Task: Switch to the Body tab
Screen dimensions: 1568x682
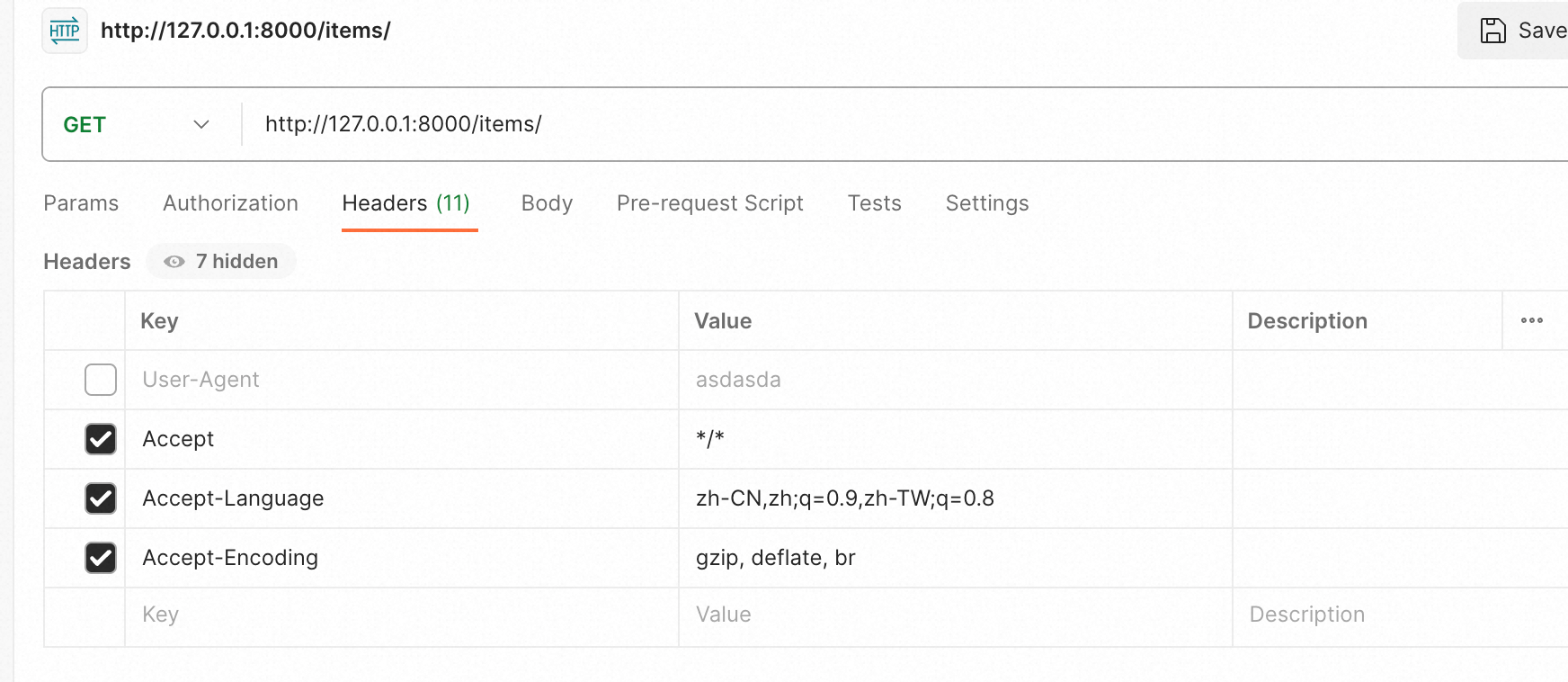Action: tap(547, 203)
